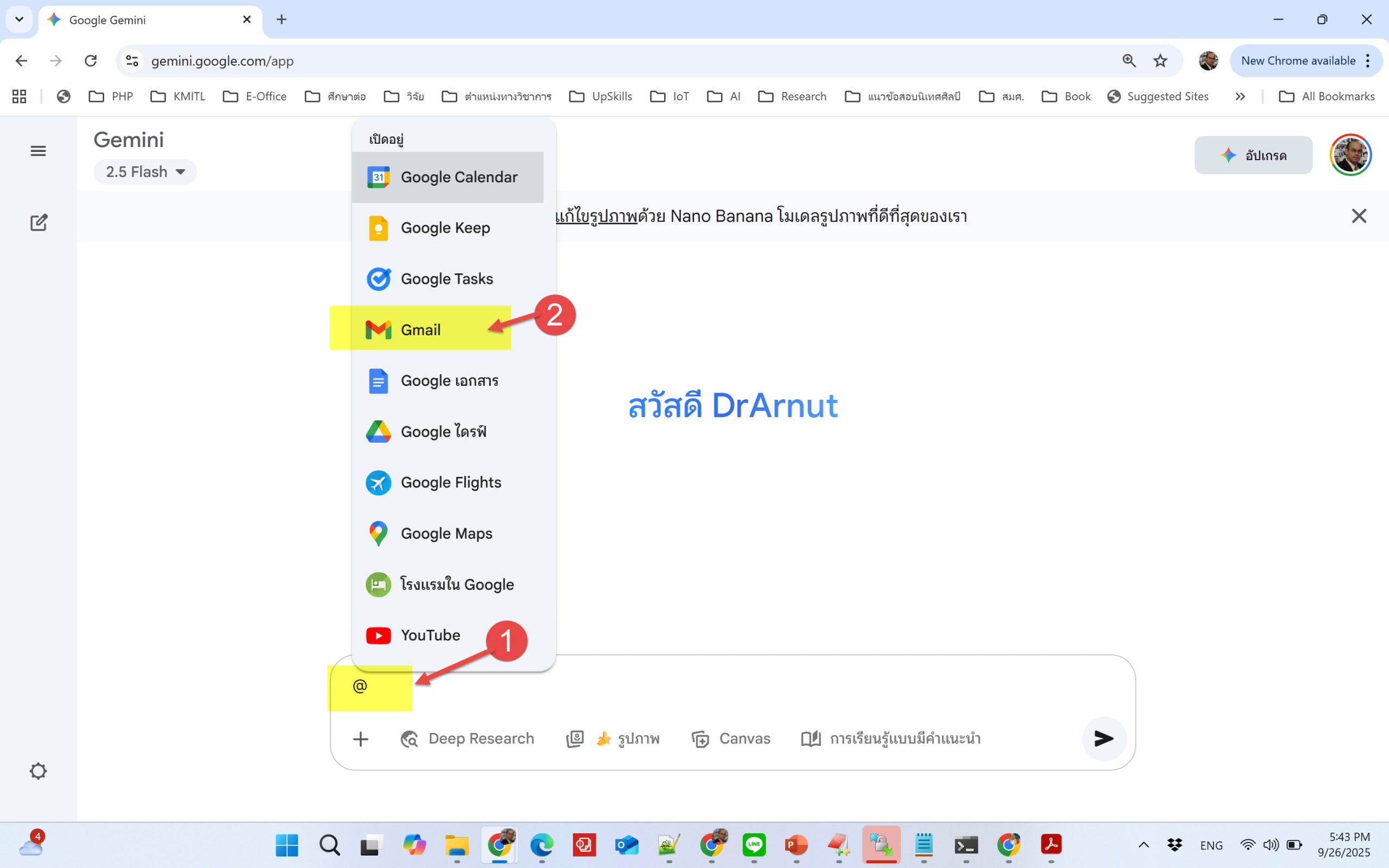Open settings gear in left sidebar

pyautogui.click(x=38, y=771)
